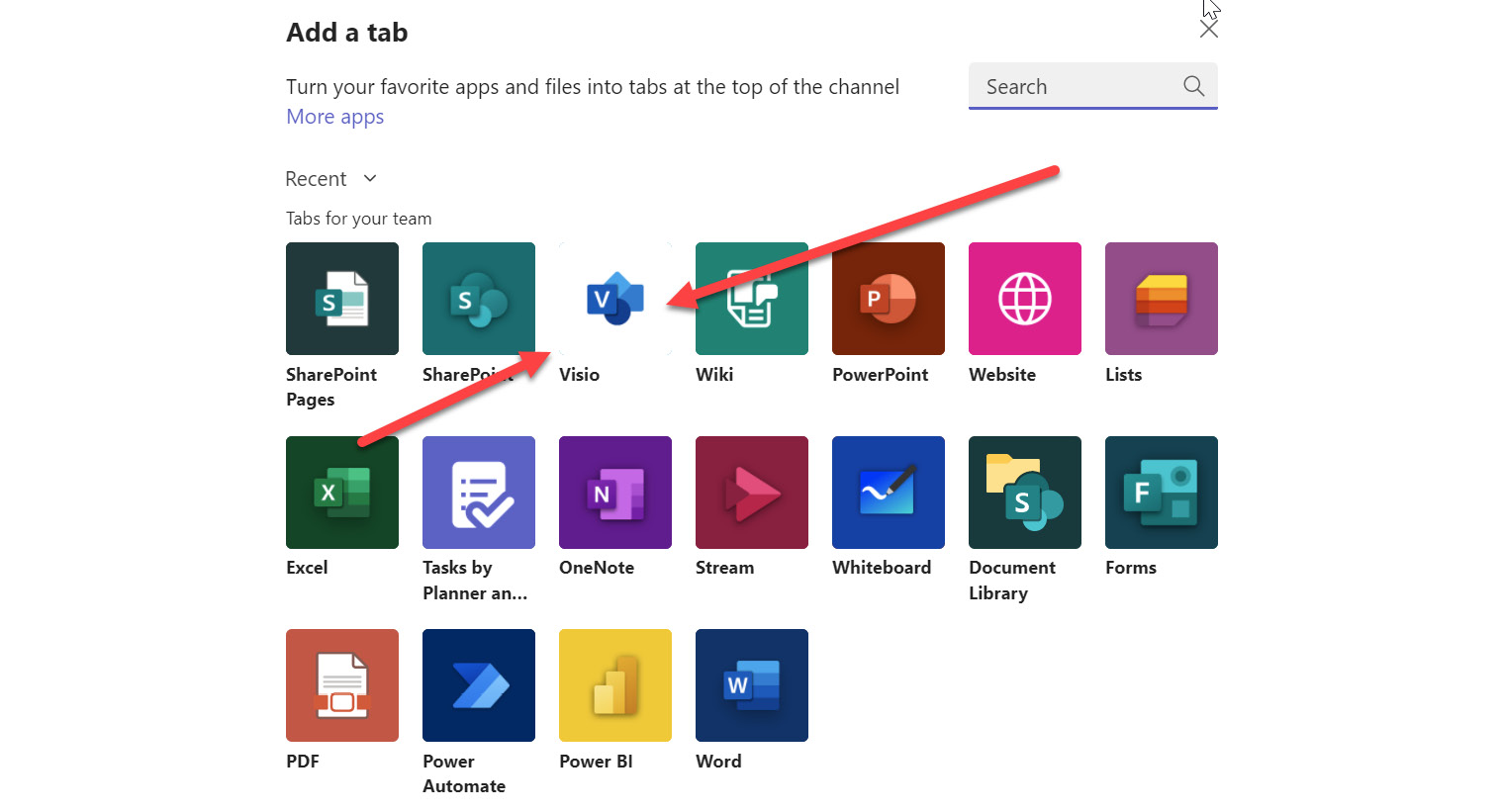
Task: Click the PowerPoint label text
Action: point(880,375)
